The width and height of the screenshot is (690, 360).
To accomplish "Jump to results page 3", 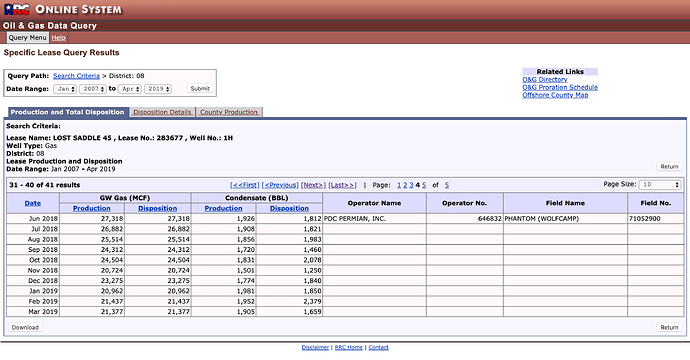I will (411, 185).
